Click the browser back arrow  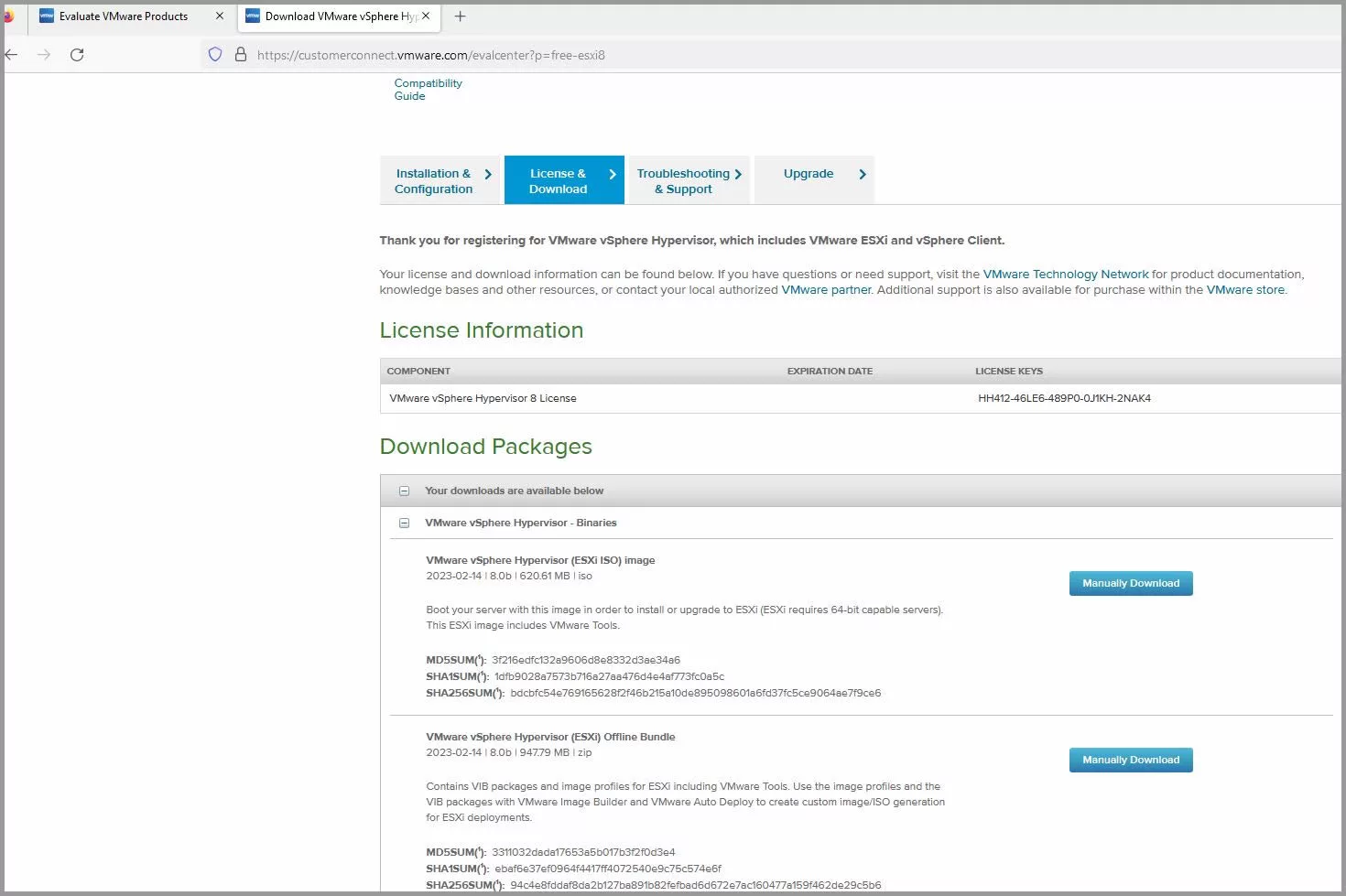coord(12,55)
